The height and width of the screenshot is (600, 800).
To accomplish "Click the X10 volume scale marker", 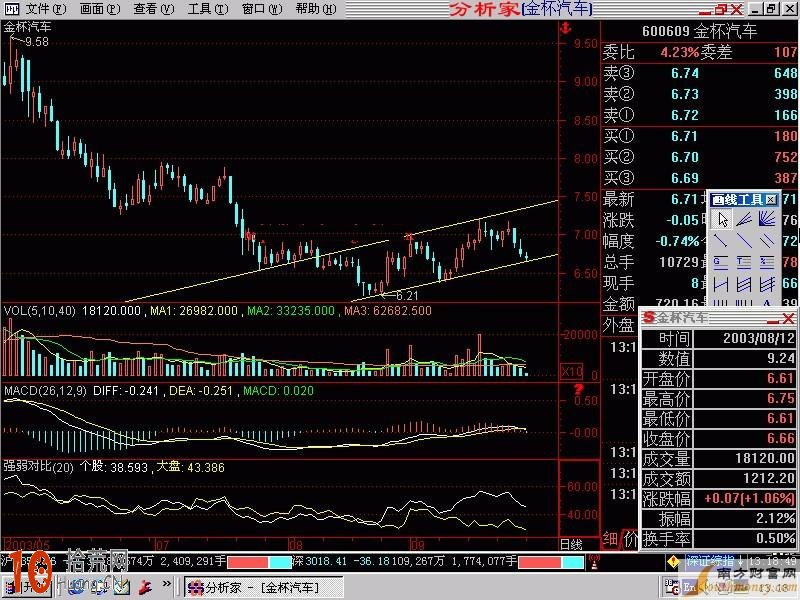I will pos(571,371).
